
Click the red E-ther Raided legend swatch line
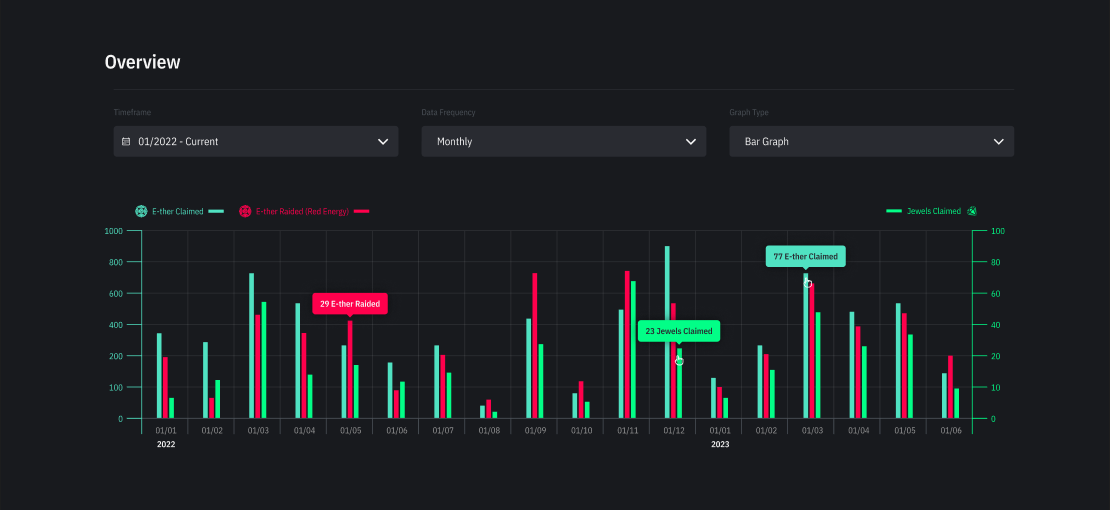pos(362,211)
